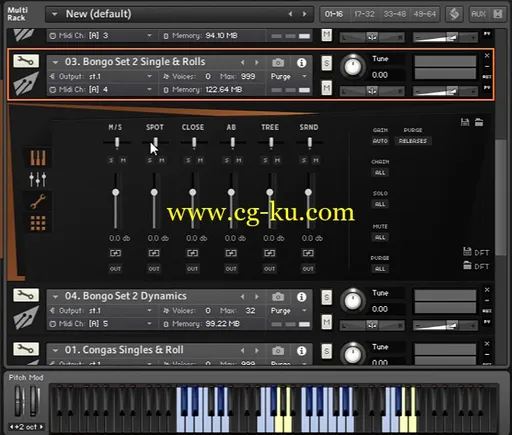This screenshot has height=435, width=512.
Task: Go to next multi preset arrow
Action: coord(304,14)
